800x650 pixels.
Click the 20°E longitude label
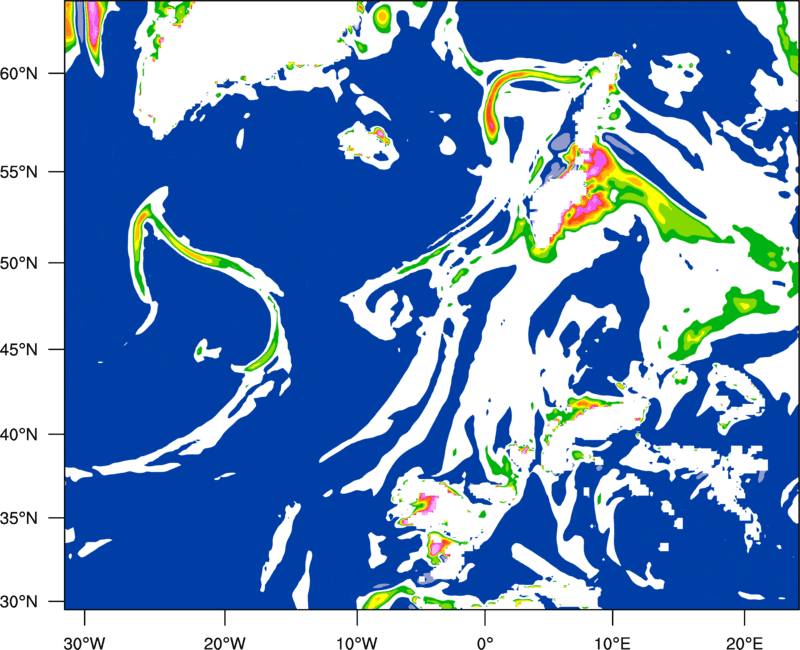(x=744, y=643)
